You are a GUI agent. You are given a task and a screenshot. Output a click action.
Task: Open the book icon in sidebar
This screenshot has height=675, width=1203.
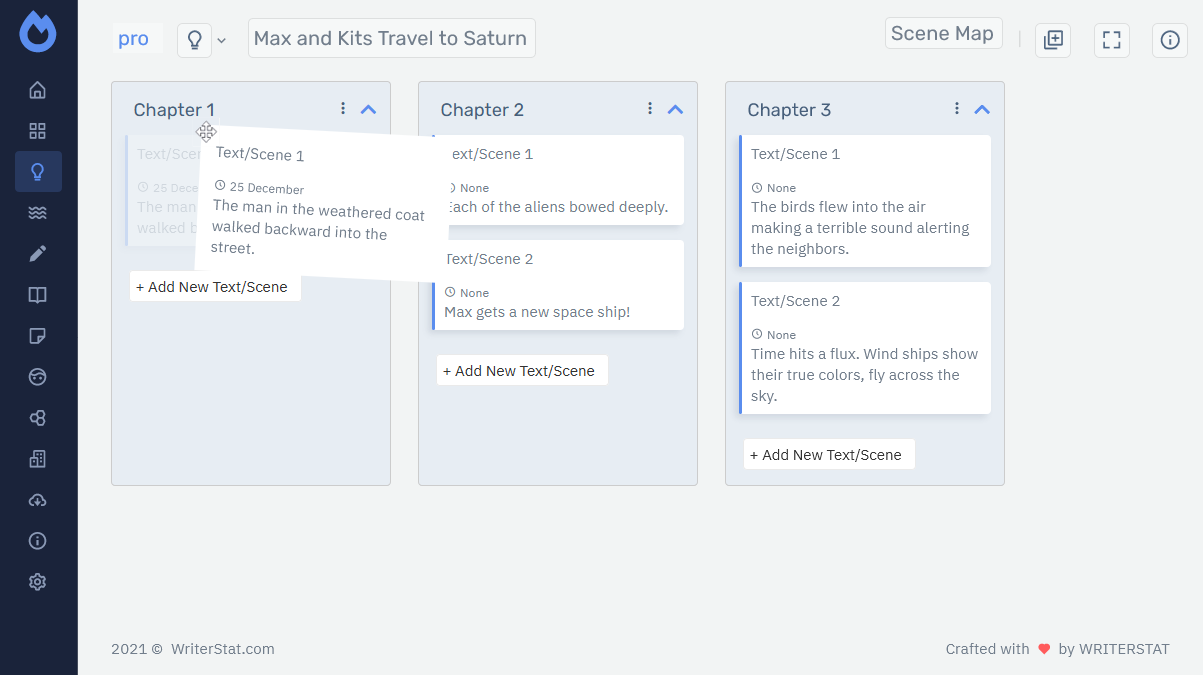tap(38, 295)
